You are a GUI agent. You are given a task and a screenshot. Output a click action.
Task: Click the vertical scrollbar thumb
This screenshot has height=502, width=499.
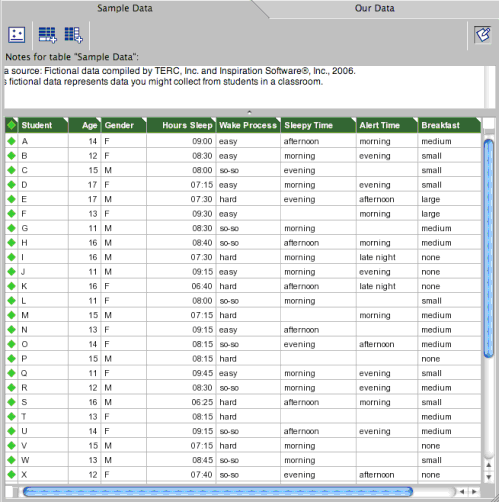tap(489, 248)
